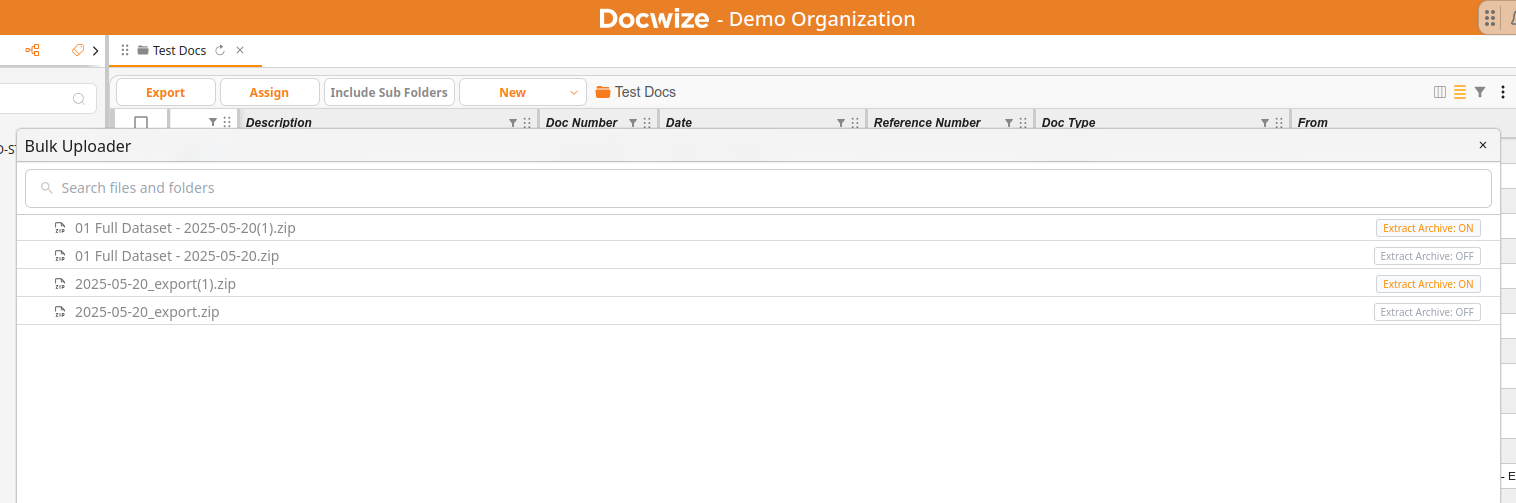The image size is (1516, 503).
Task: Refresh the Test Docs tab
Action: coord(220,50)
